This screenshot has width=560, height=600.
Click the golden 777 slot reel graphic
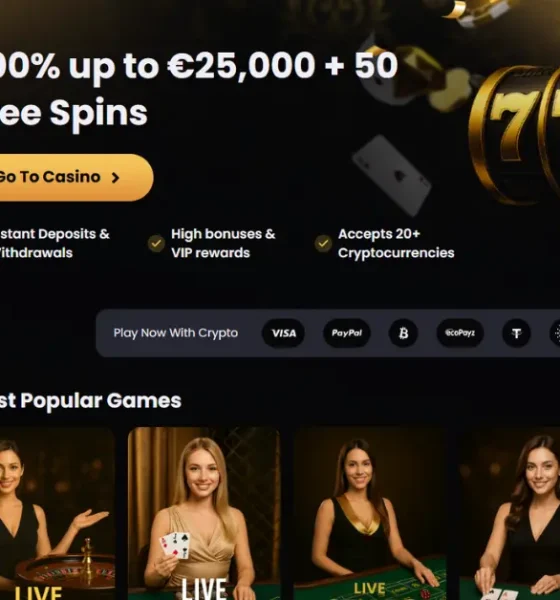515,134
